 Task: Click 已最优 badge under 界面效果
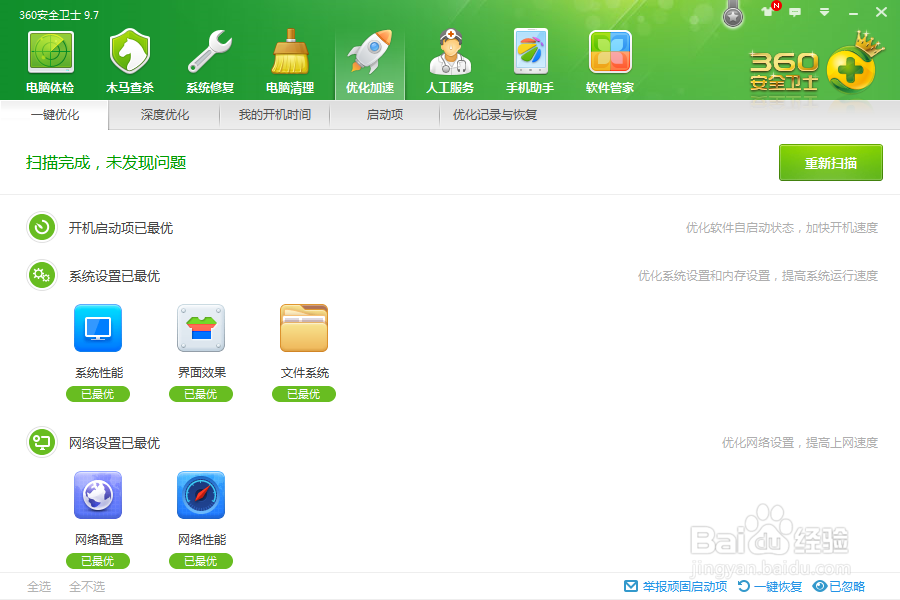[x=201, y=394]
